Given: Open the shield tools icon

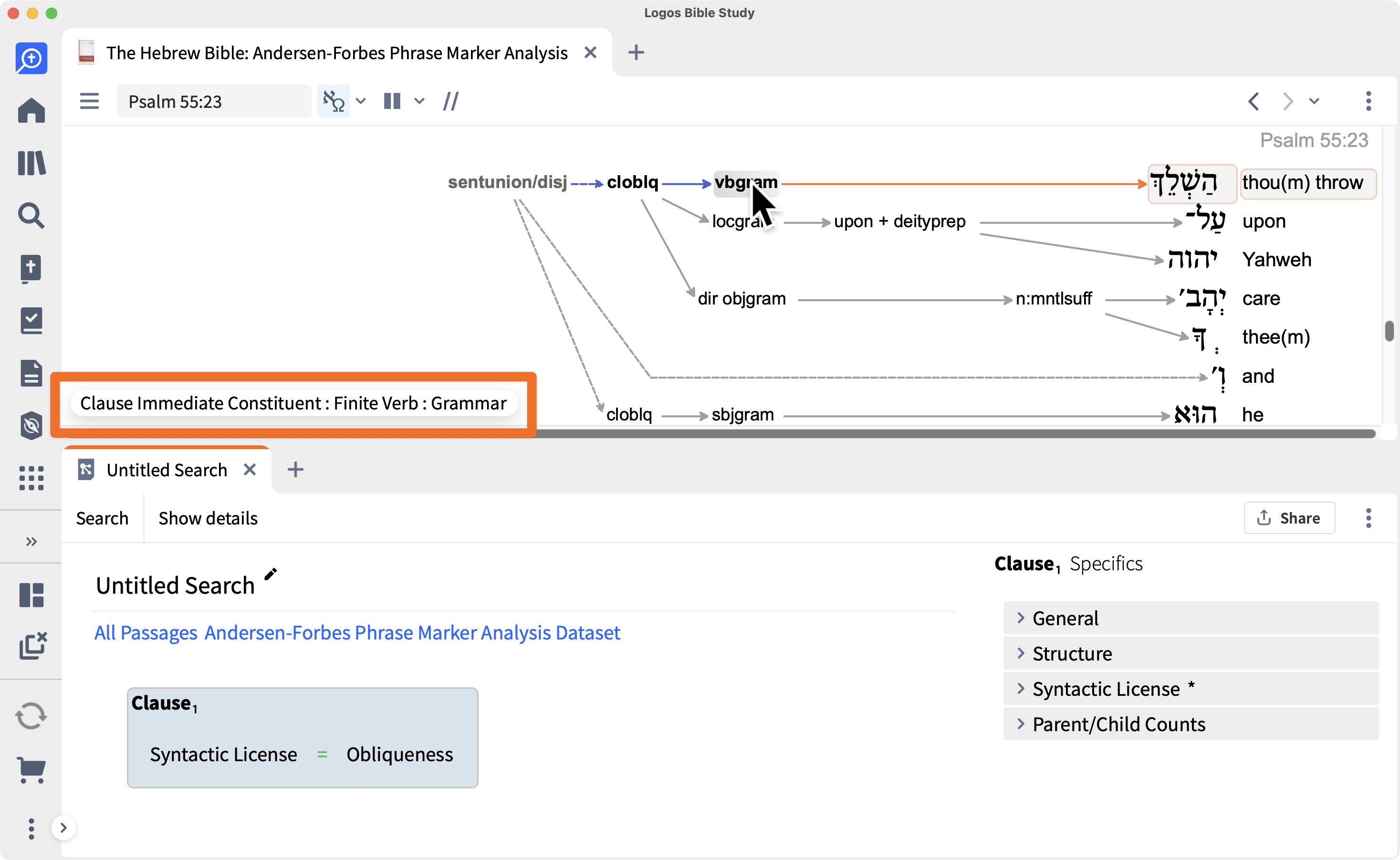Looking at the screenshot, I should click(x=31, y=425).
